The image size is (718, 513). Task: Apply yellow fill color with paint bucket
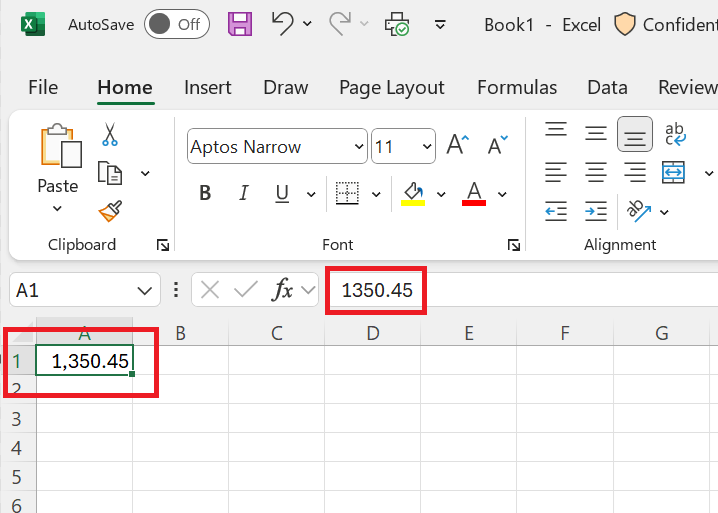[x=413, y=194]
